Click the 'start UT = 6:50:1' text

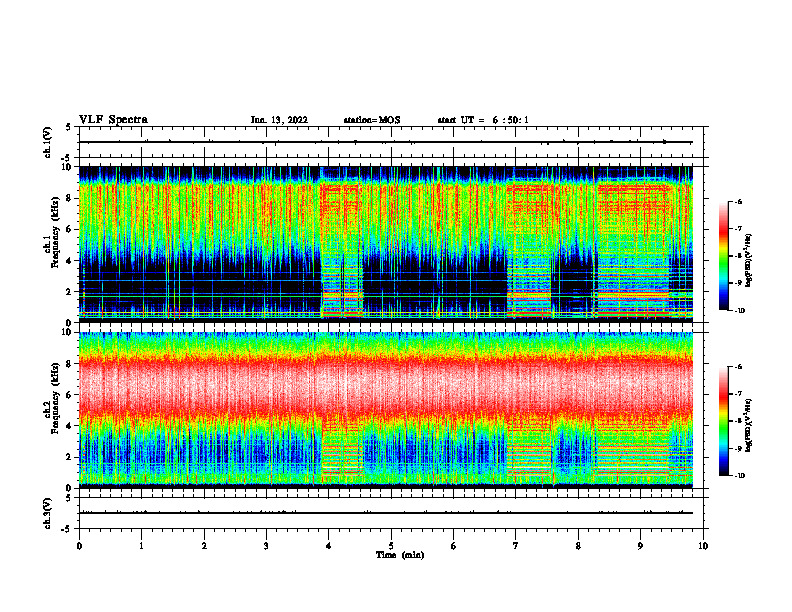click(483, 120)
